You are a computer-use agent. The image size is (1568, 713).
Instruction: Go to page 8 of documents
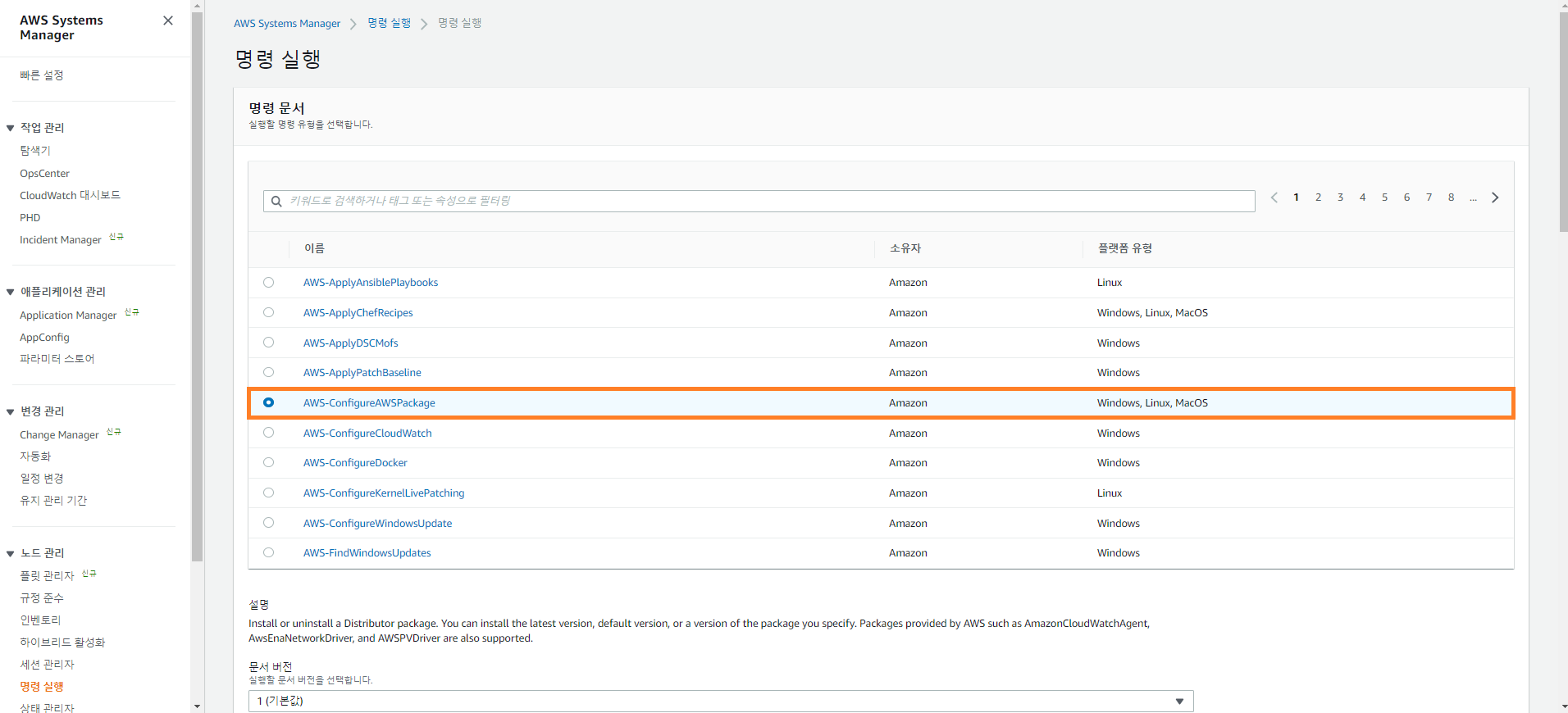click(1452, 198)
